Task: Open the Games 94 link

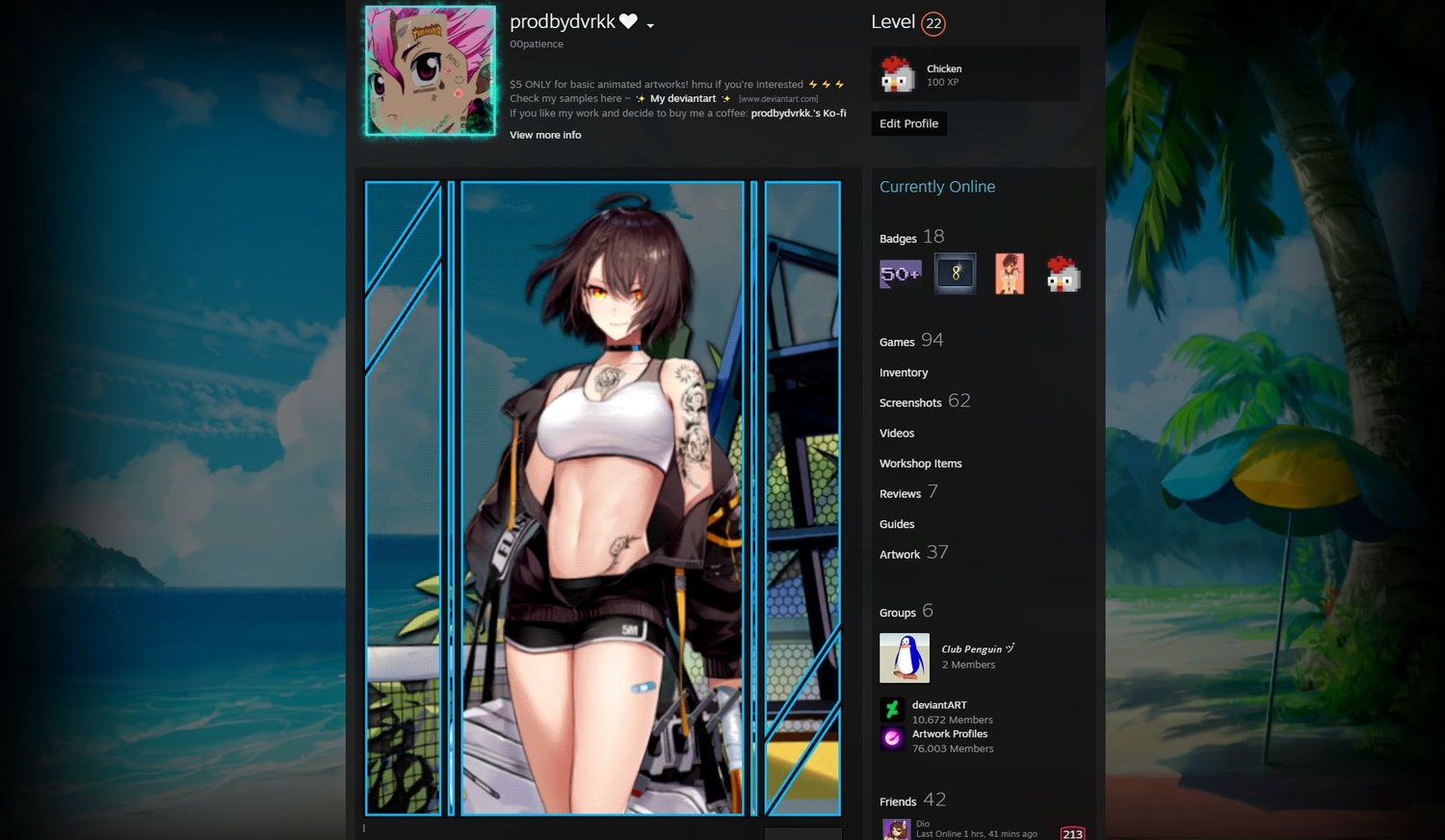Action: tap(911, 340)
